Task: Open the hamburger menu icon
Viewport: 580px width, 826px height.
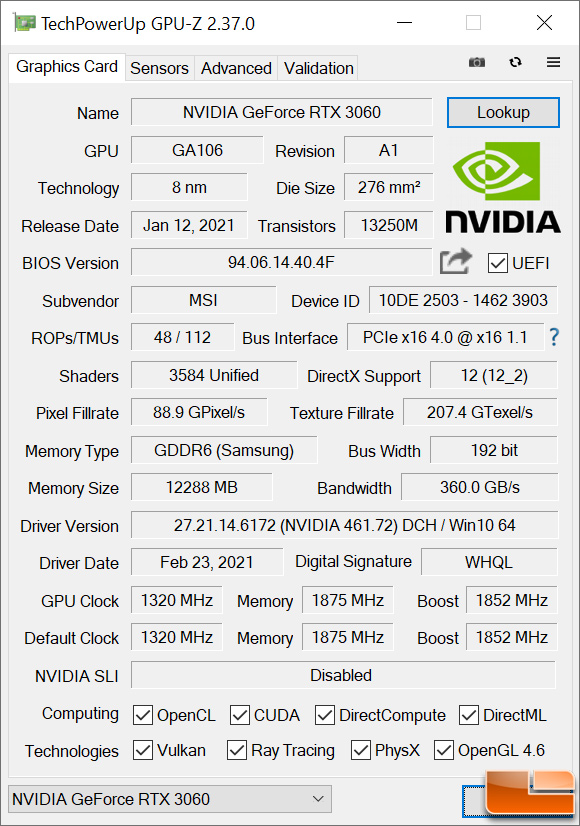Action: pyautogui.click(x=553, y=62)
